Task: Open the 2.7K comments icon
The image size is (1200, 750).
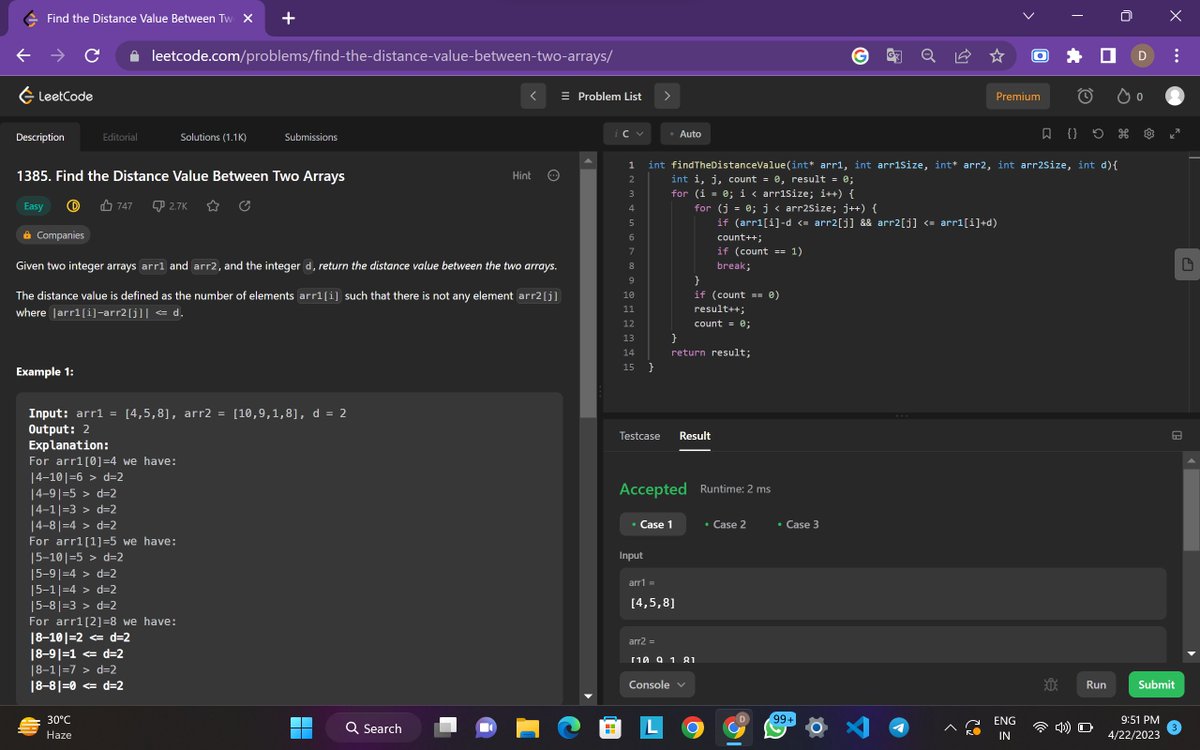Action: [x=169, y=206]
